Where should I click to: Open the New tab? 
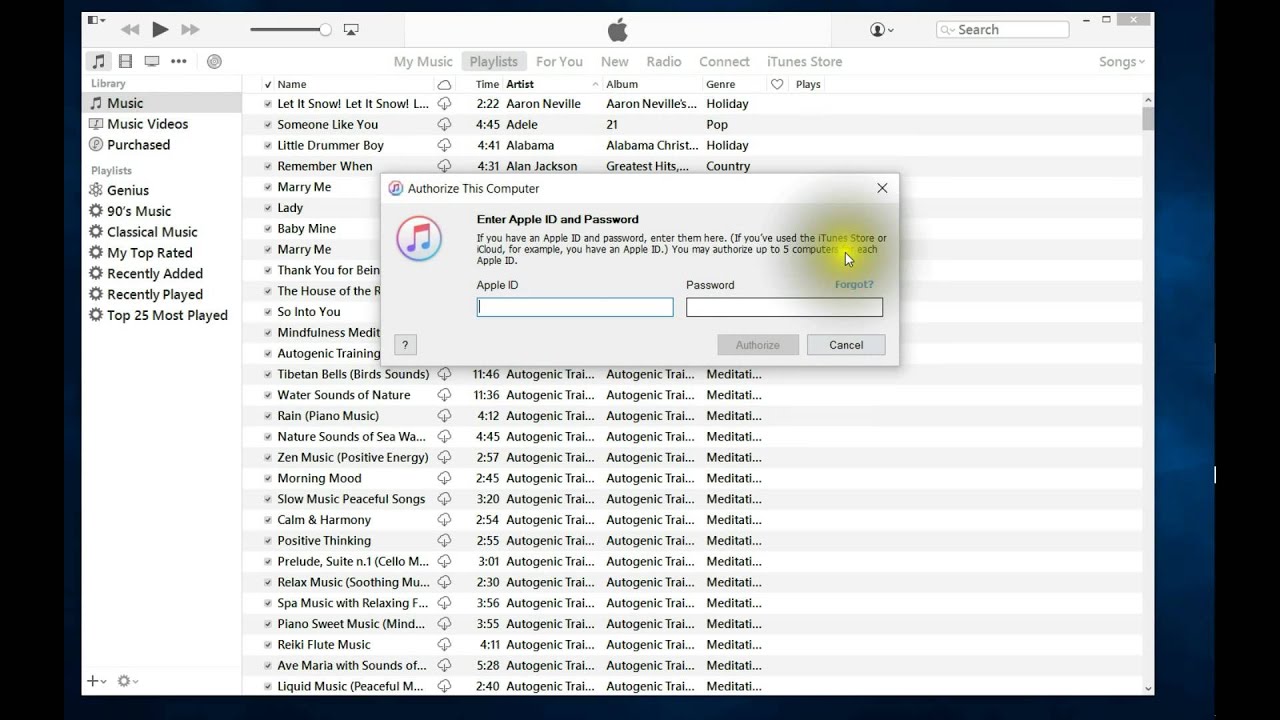click(615, 61)
